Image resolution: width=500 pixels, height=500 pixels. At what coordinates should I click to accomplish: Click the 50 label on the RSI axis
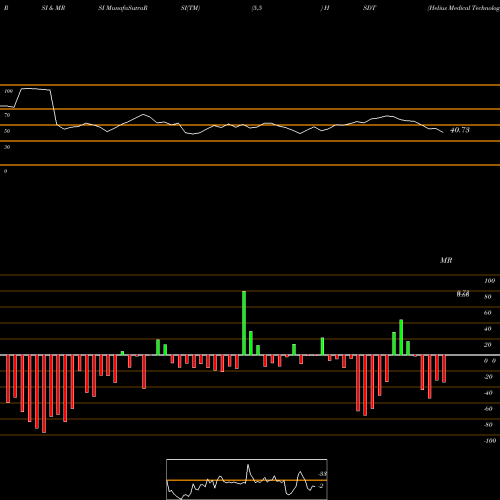(7, 131)
